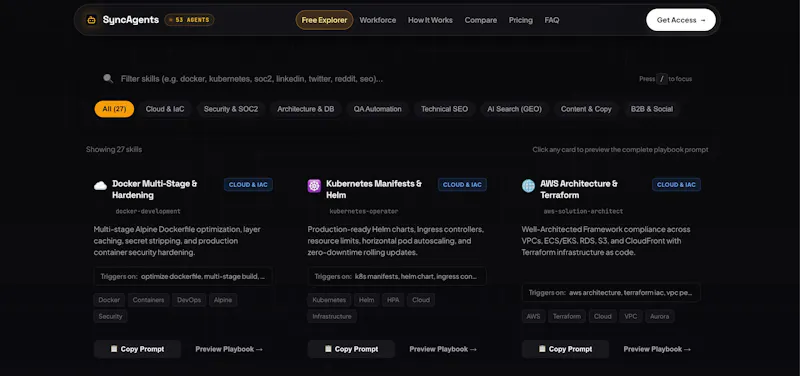Click the DevOps tag chip
Image resolution: width=800 pixels, height=376 pixels.
click(189, 300)
